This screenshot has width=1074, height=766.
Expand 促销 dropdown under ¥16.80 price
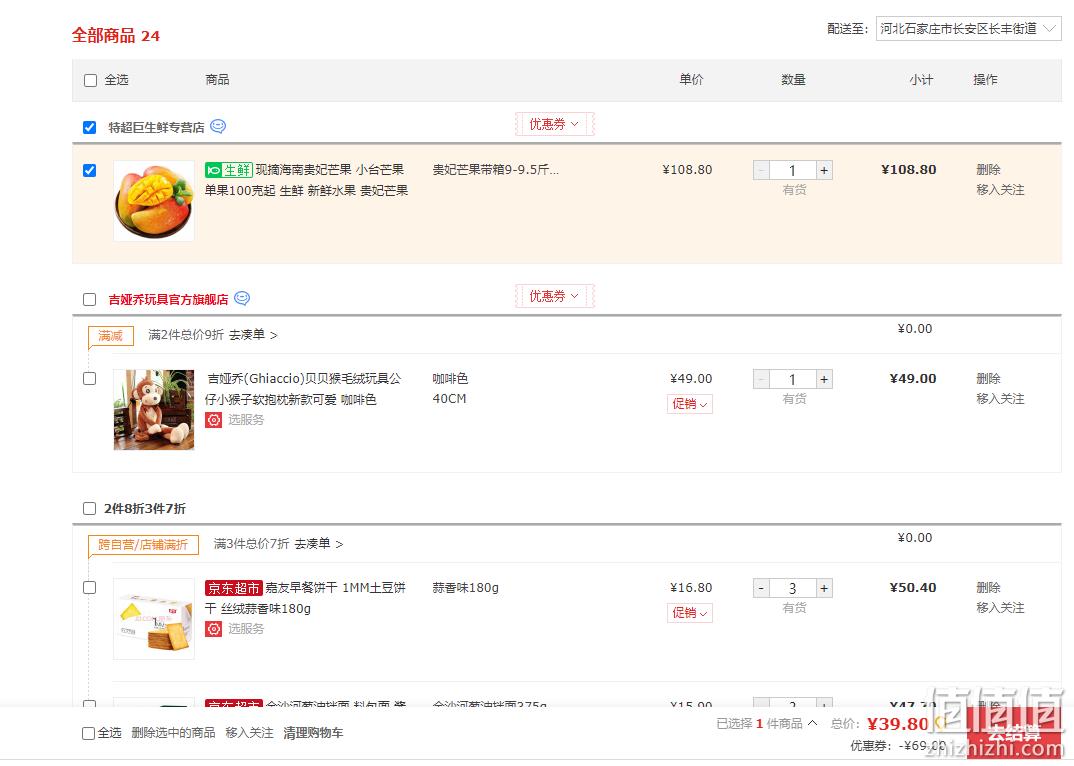[690, 613]
